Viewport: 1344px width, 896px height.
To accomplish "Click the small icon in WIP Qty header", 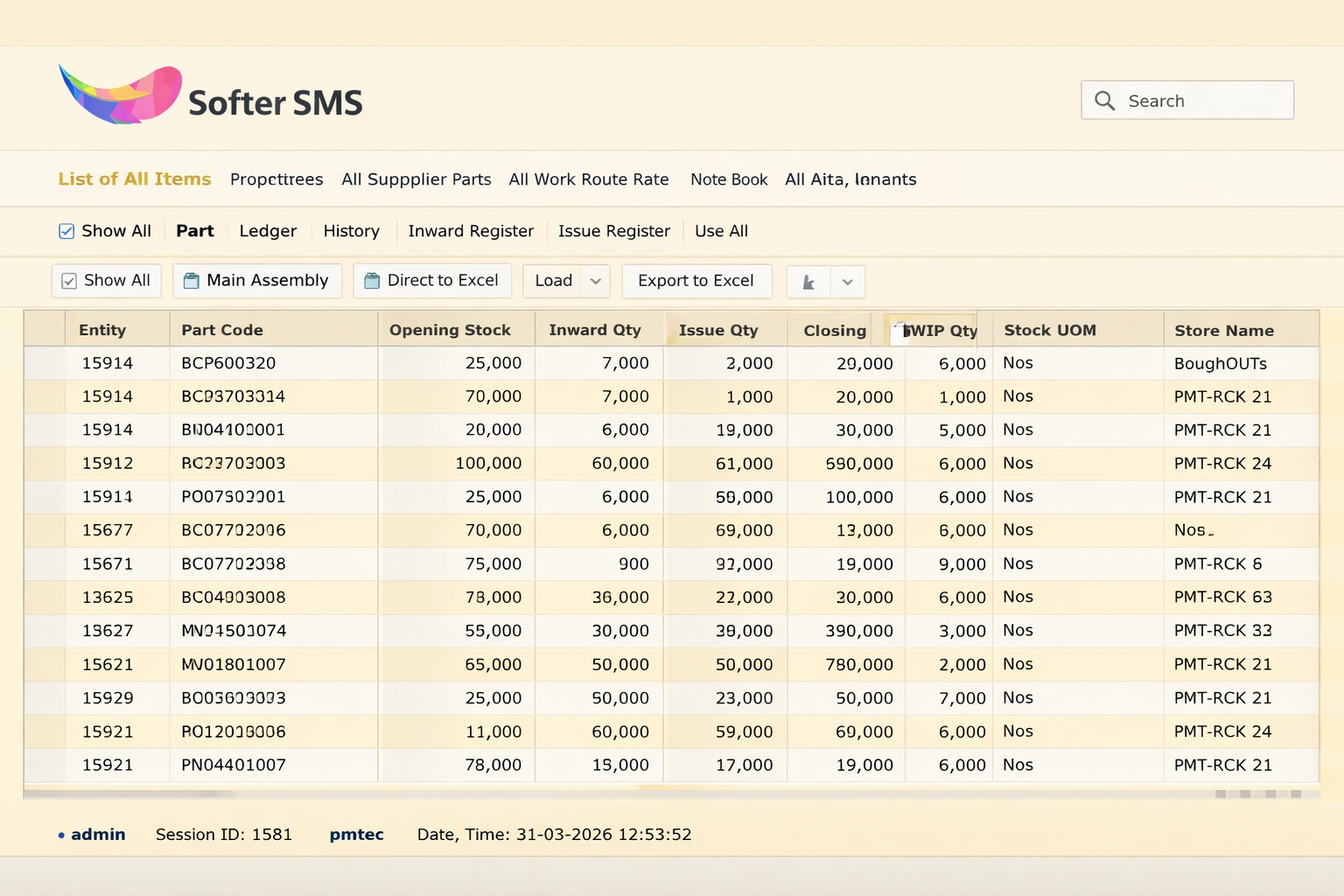I will pyautogui.click(x=899, y=331).
